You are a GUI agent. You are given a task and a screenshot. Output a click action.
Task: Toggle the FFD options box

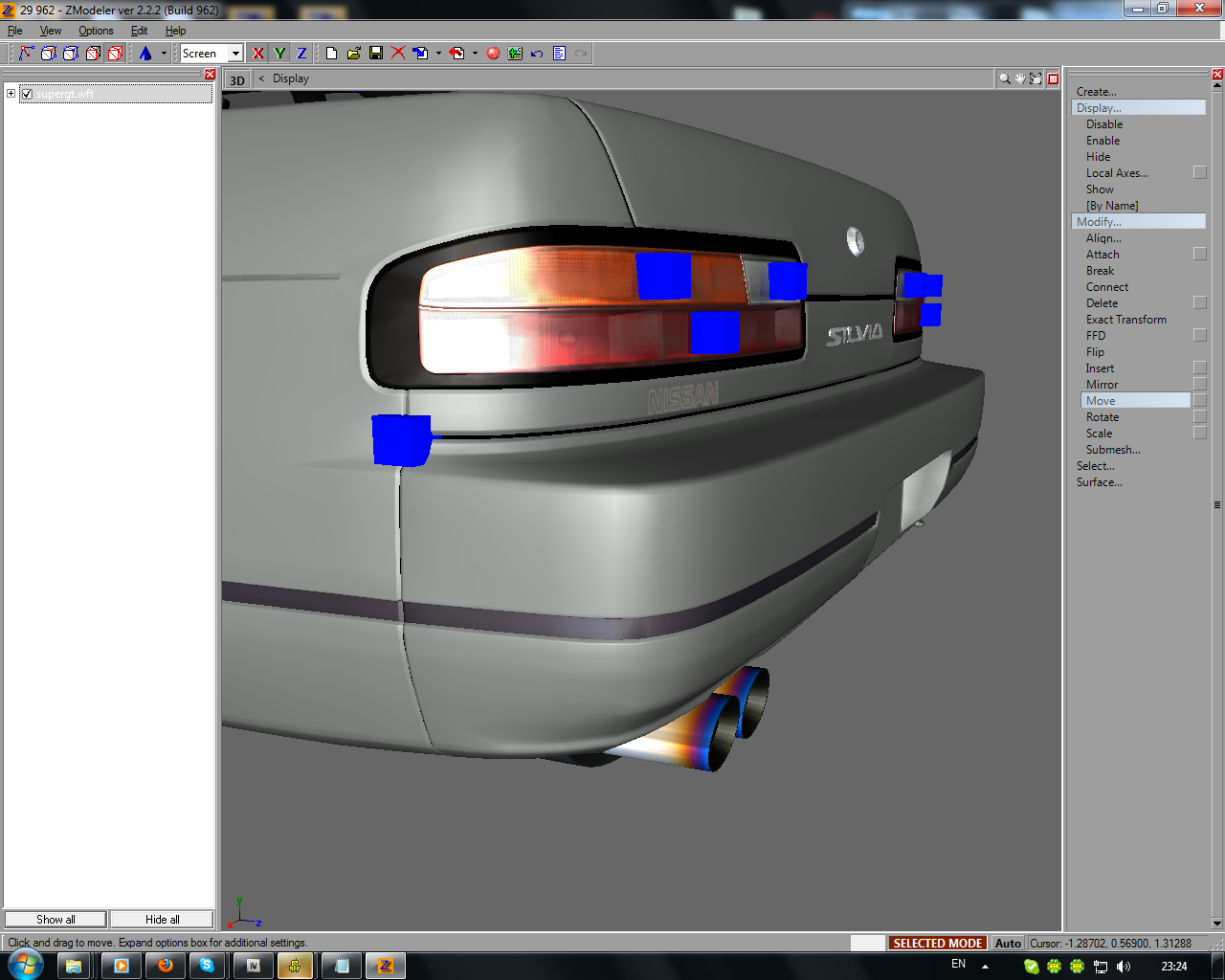(x=1200, y=336)
